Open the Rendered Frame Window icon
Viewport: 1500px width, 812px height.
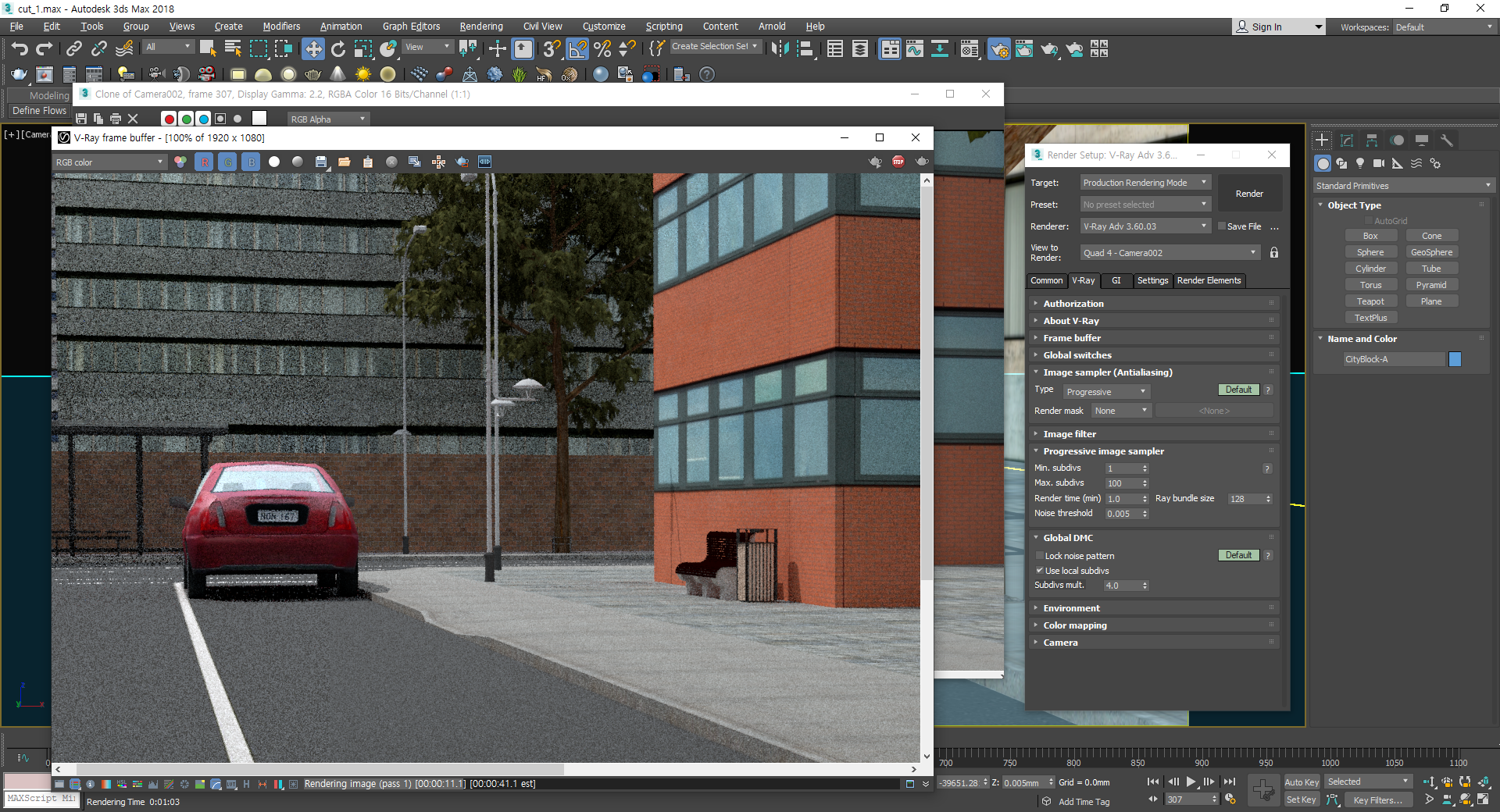click(x=1024, y=48)
